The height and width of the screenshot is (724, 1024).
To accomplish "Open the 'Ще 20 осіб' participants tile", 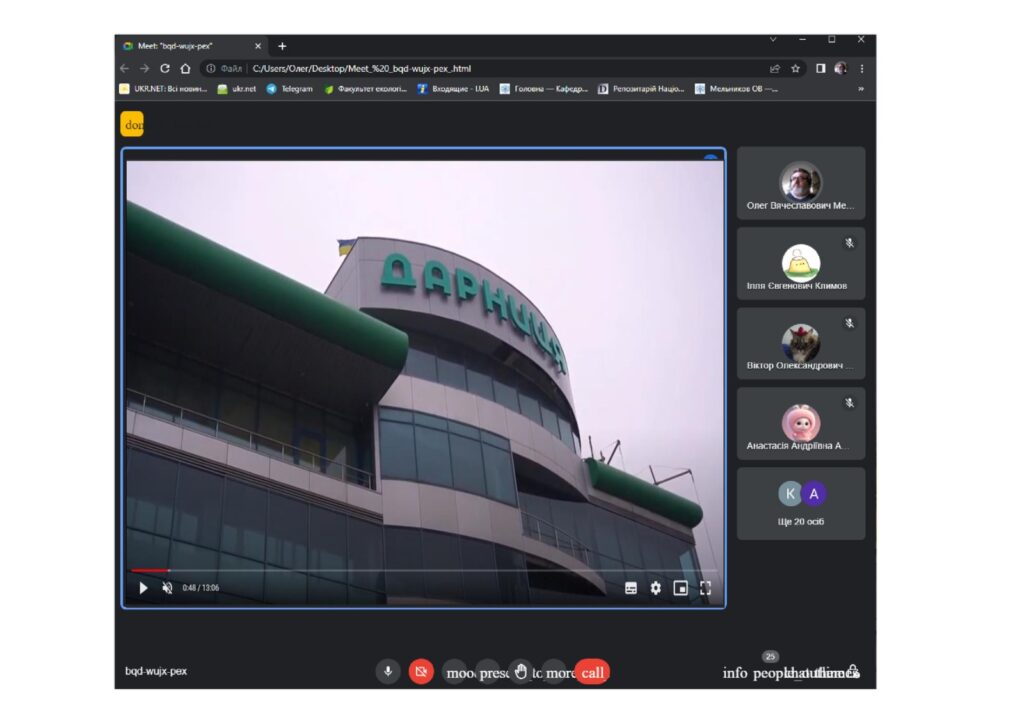I will coord(801,503).
